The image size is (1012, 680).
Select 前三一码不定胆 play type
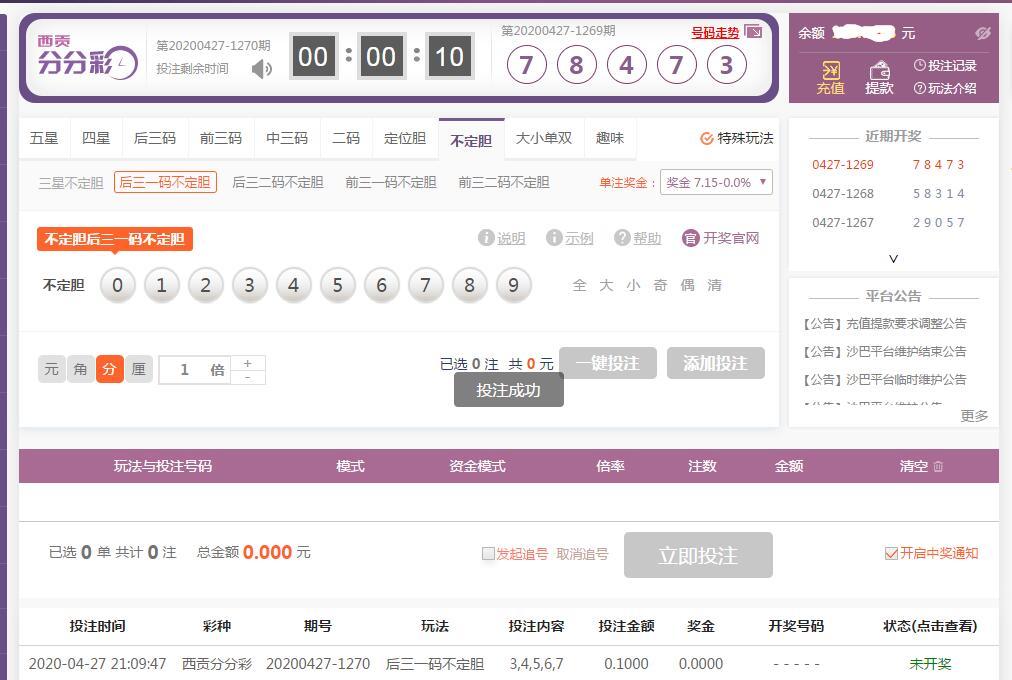[x=390, y=183]
